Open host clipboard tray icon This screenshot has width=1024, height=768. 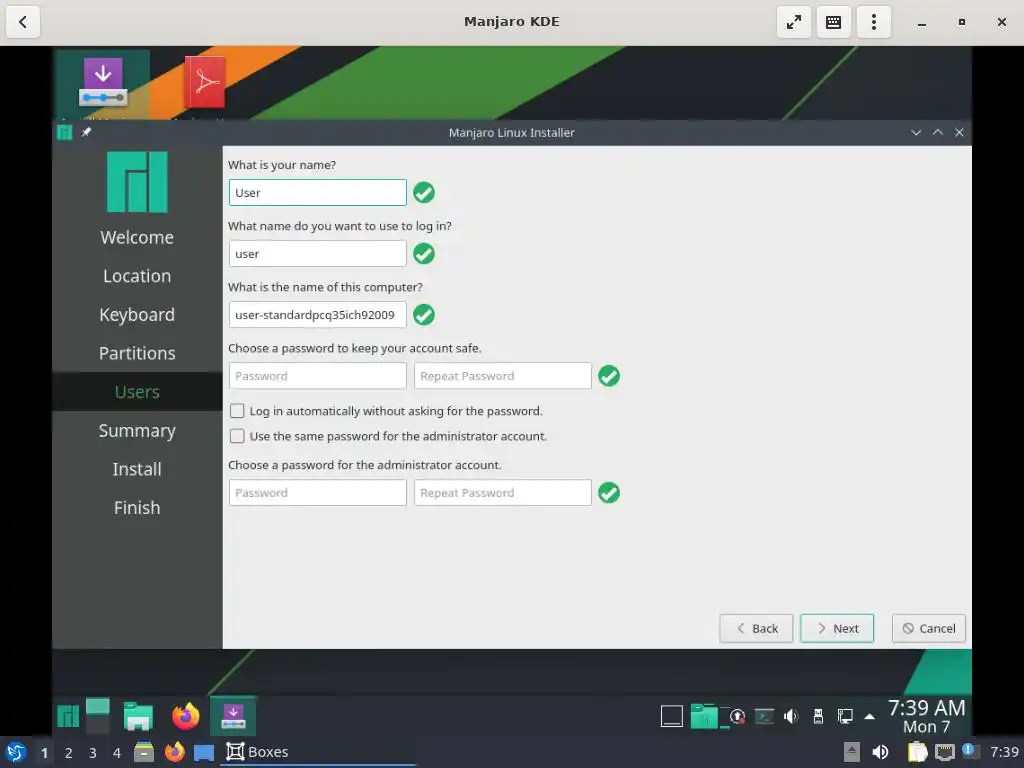918,752
